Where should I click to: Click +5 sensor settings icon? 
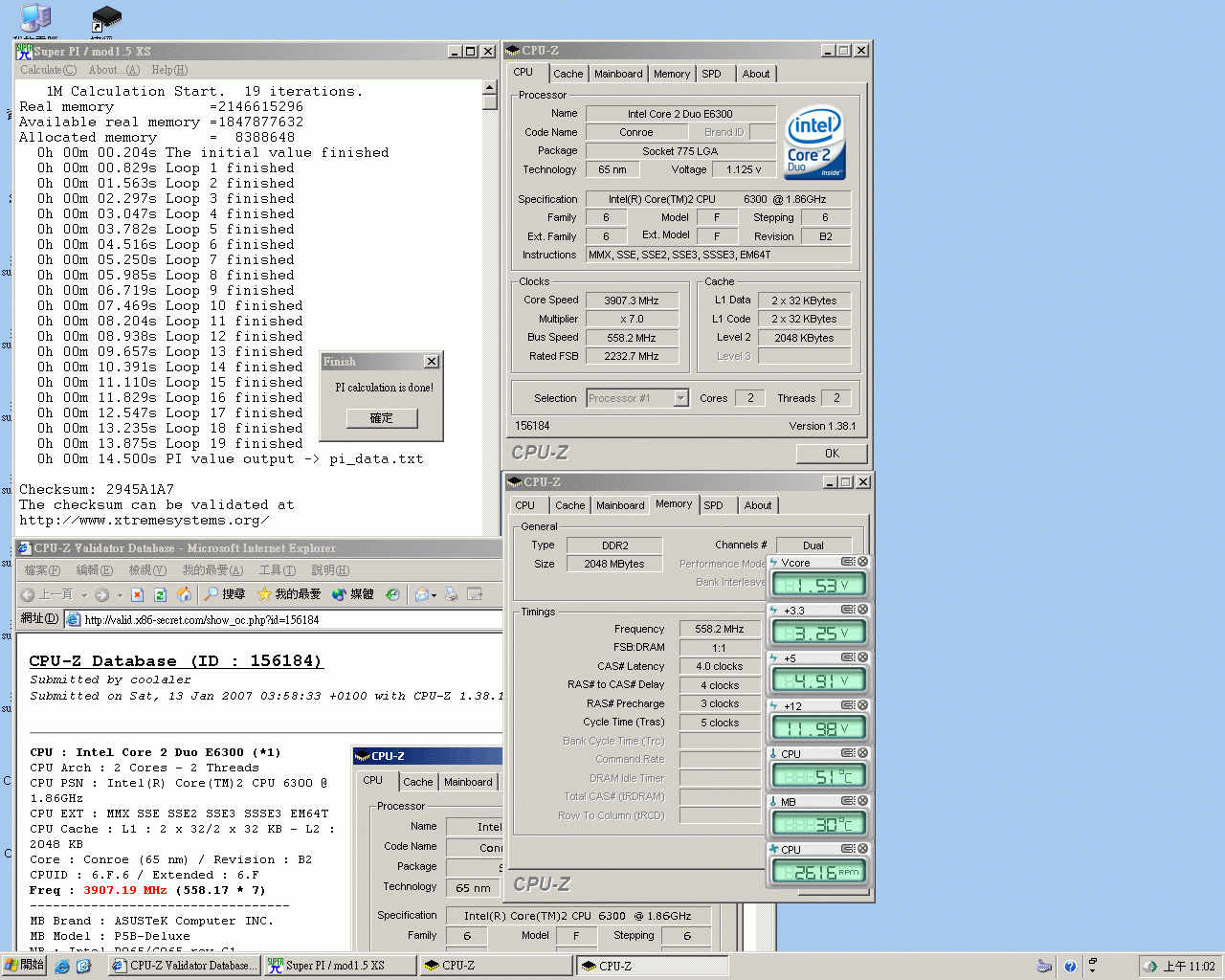(x=847, y=657)
